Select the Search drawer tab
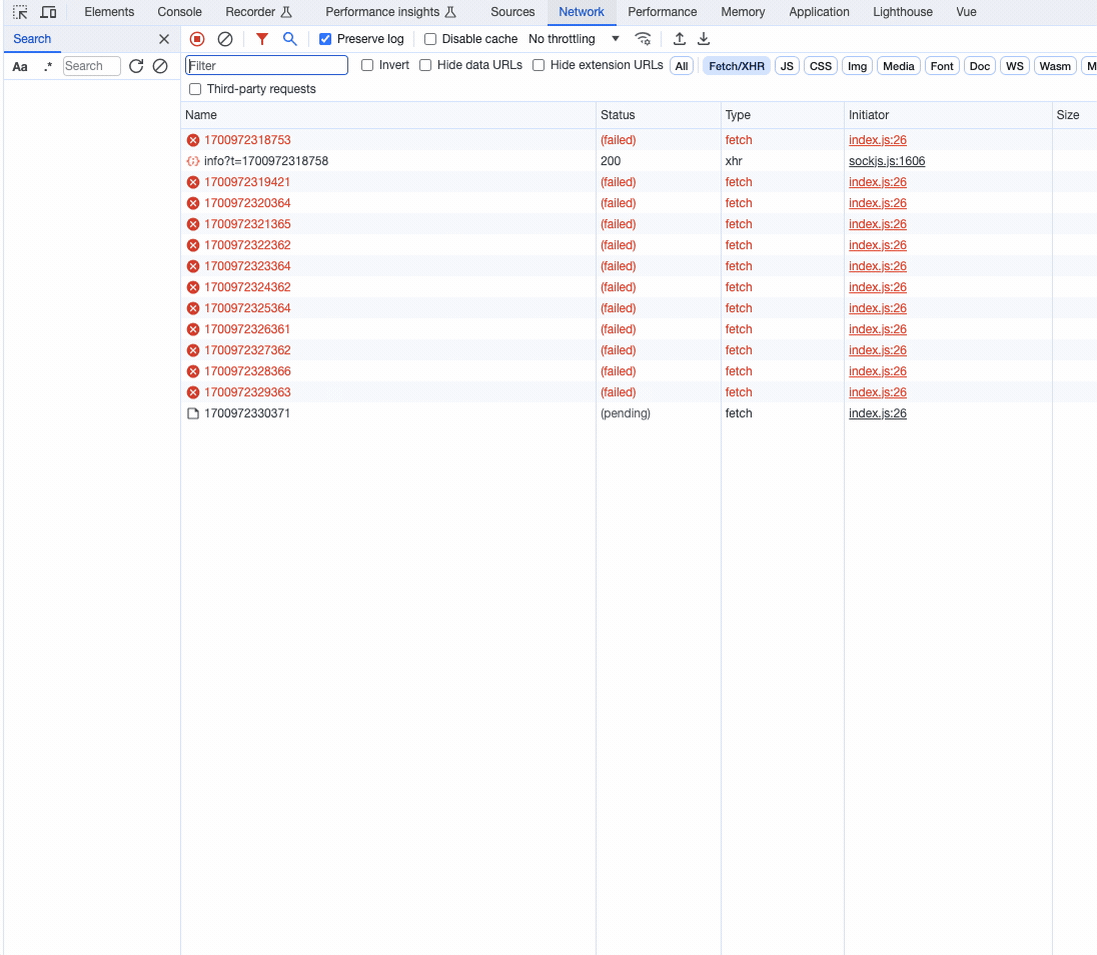 tap(32, 39)
